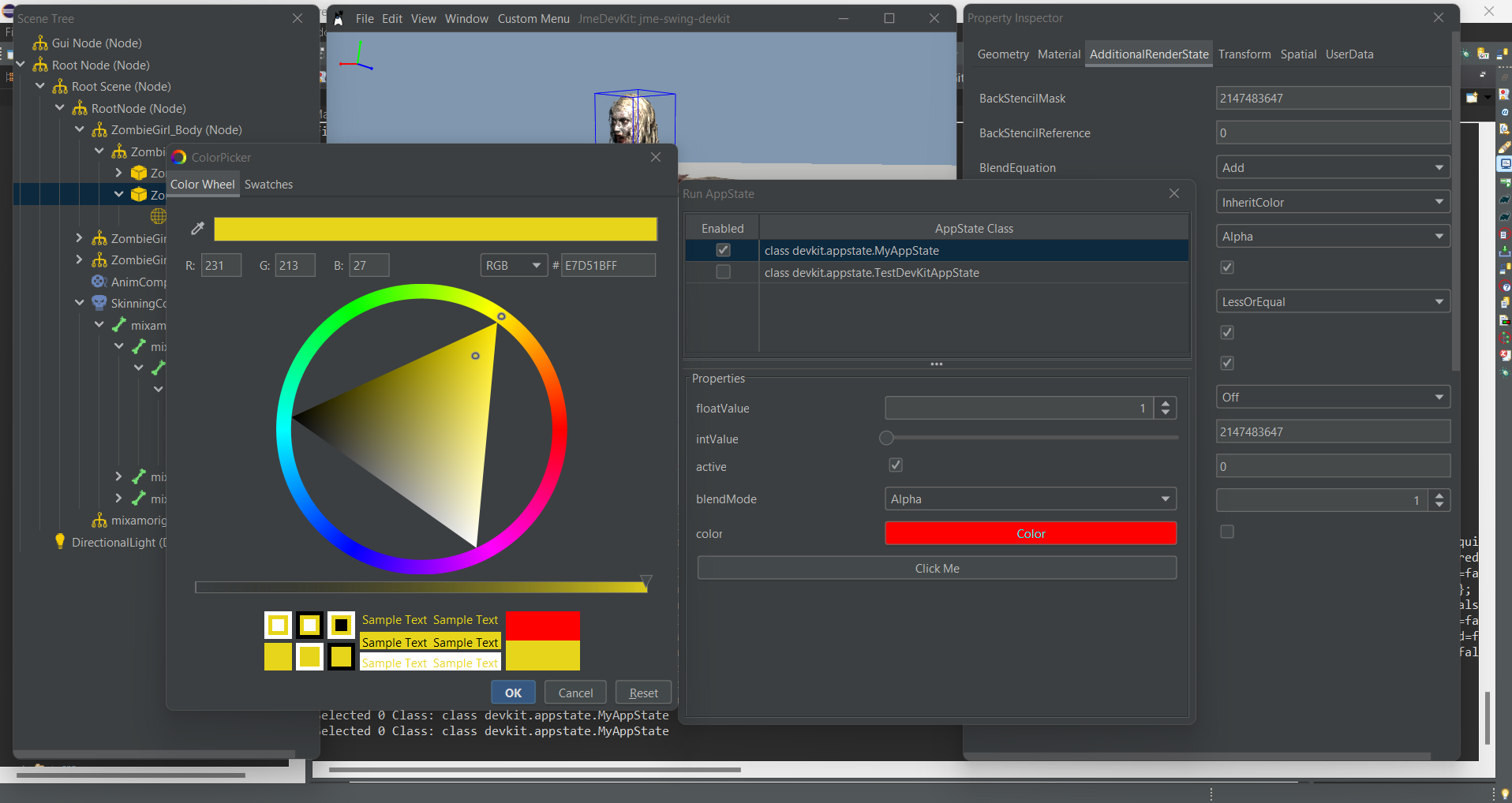Collapse the SkinningControl tree item
This screenshot has height=803, width=1512.
tap(80, 303)
